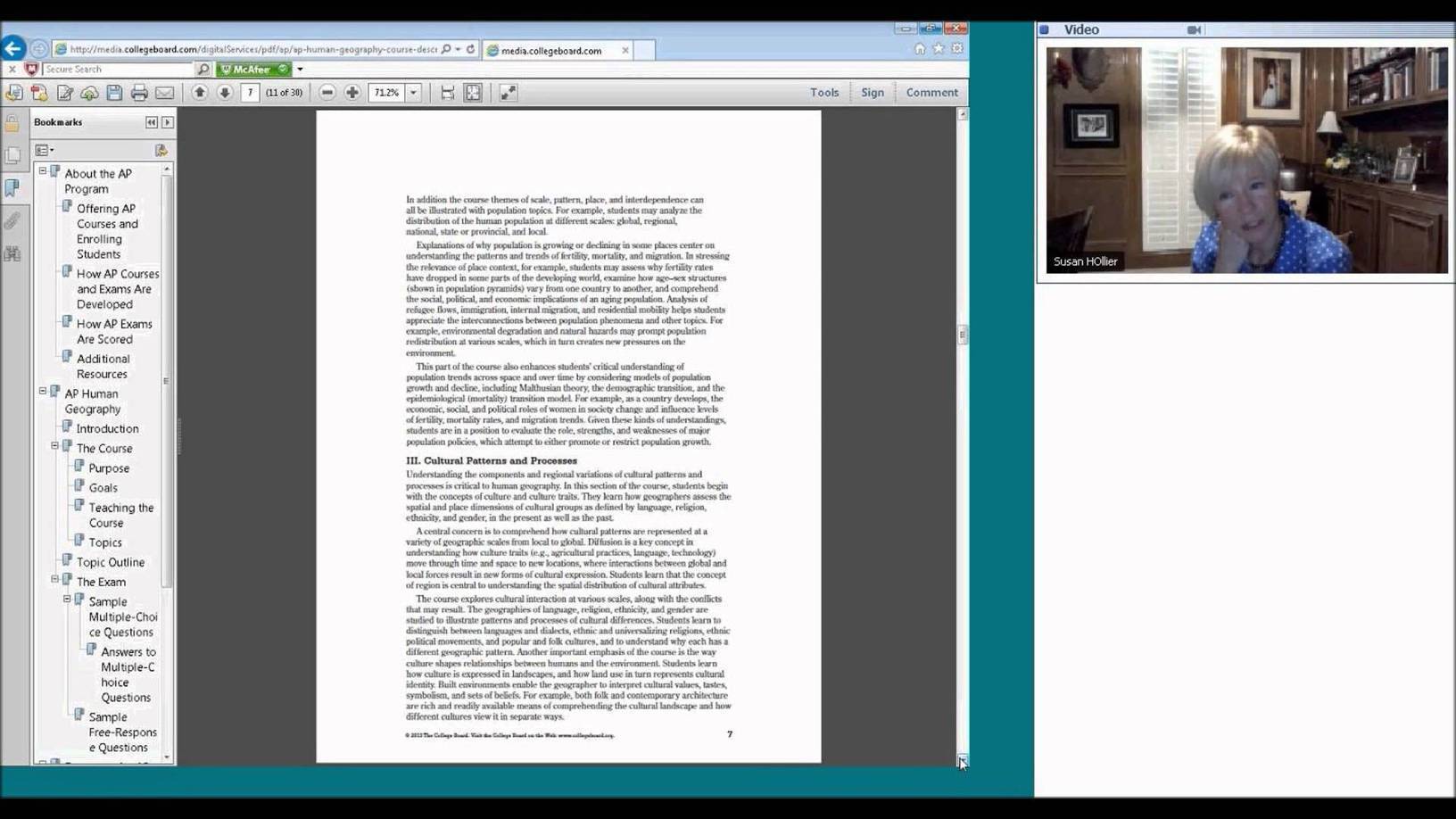Save the PDF using the floppy disk icon
The image size is (1456, 819).
pos(114,93)
